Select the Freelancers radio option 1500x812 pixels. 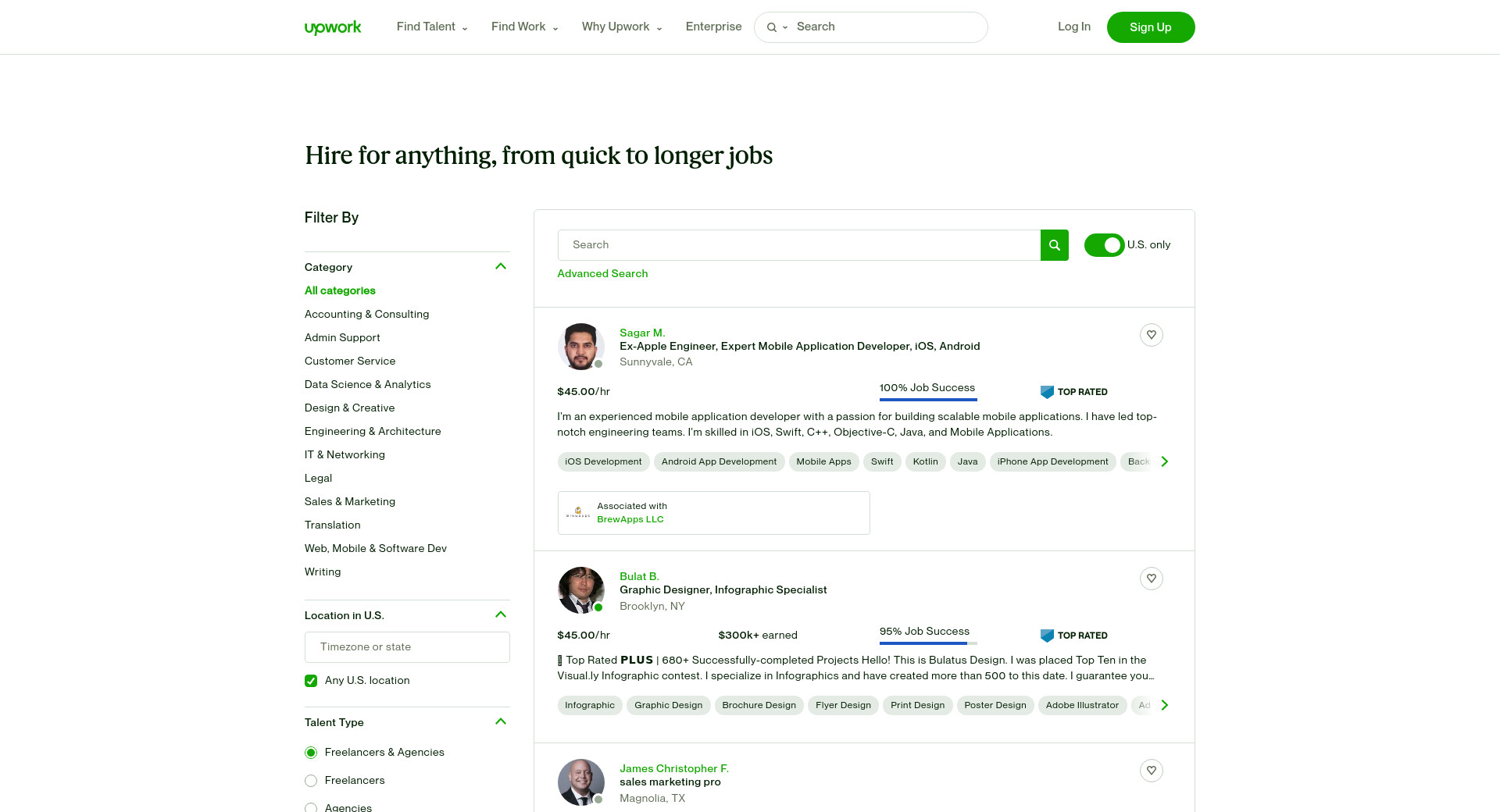pyautogui.click(x=311, y=781)
